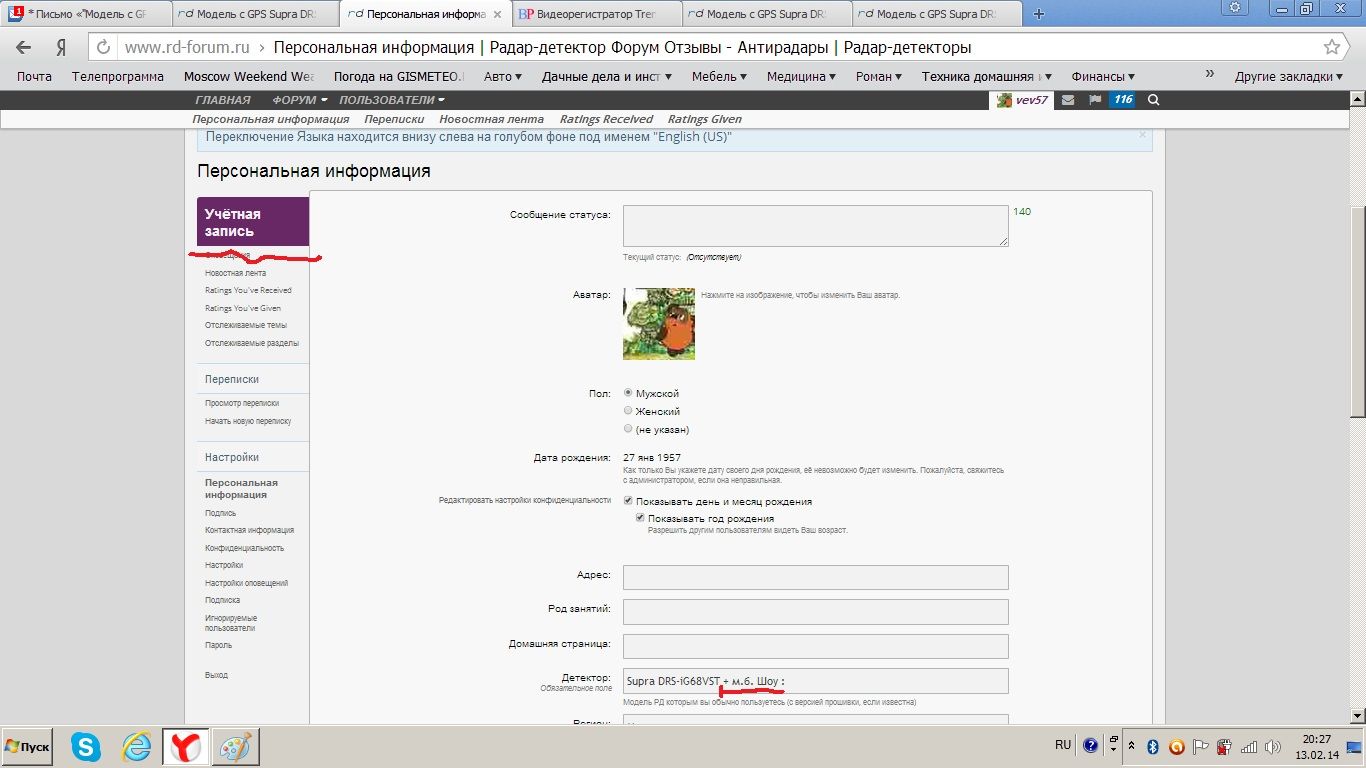Show more bookmarks with the » chevron

pos(1210,75)
